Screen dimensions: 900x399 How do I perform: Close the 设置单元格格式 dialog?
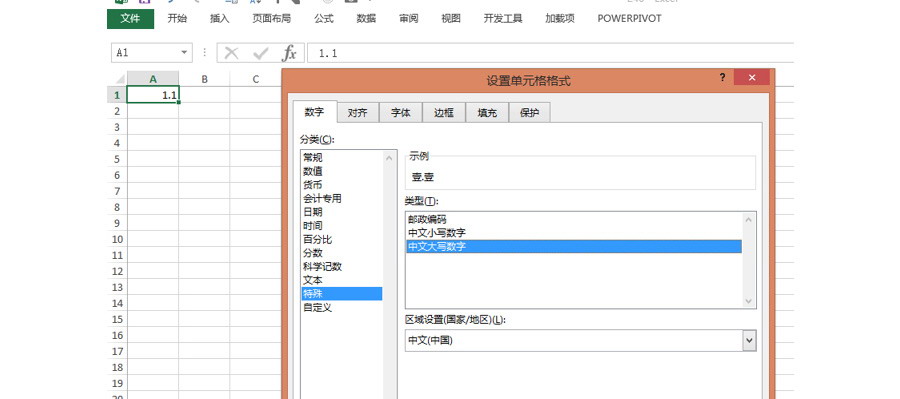[752, 78]
